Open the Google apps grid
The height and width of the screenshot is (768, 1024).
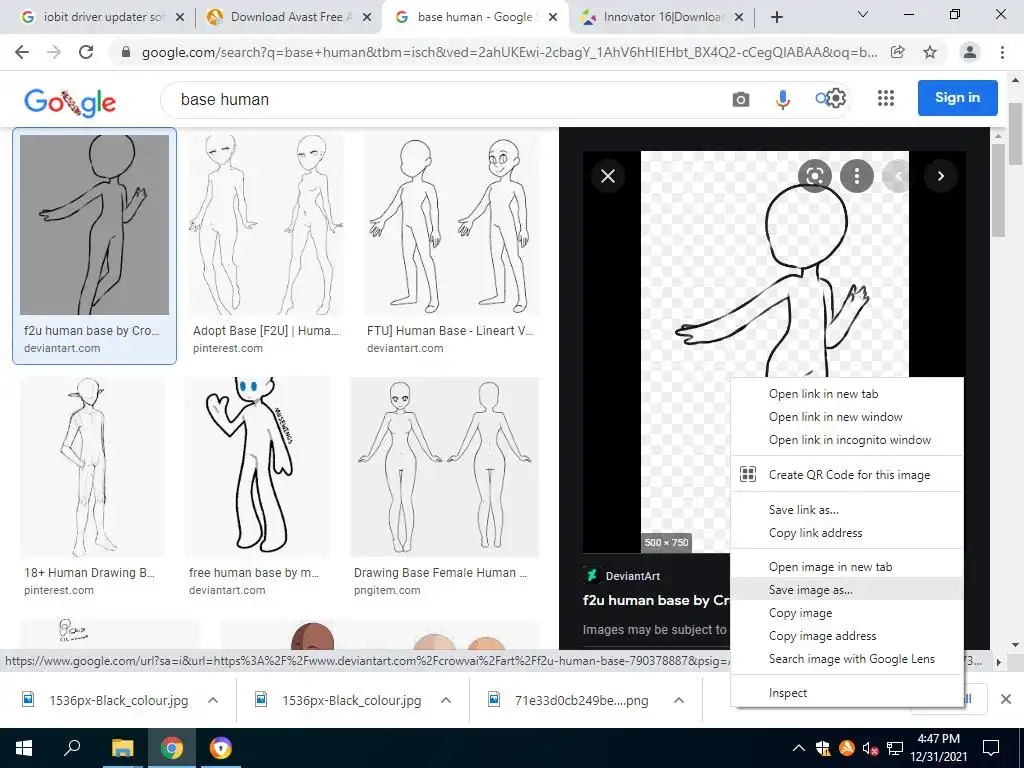pyautogui.click(x=886, y=99)
